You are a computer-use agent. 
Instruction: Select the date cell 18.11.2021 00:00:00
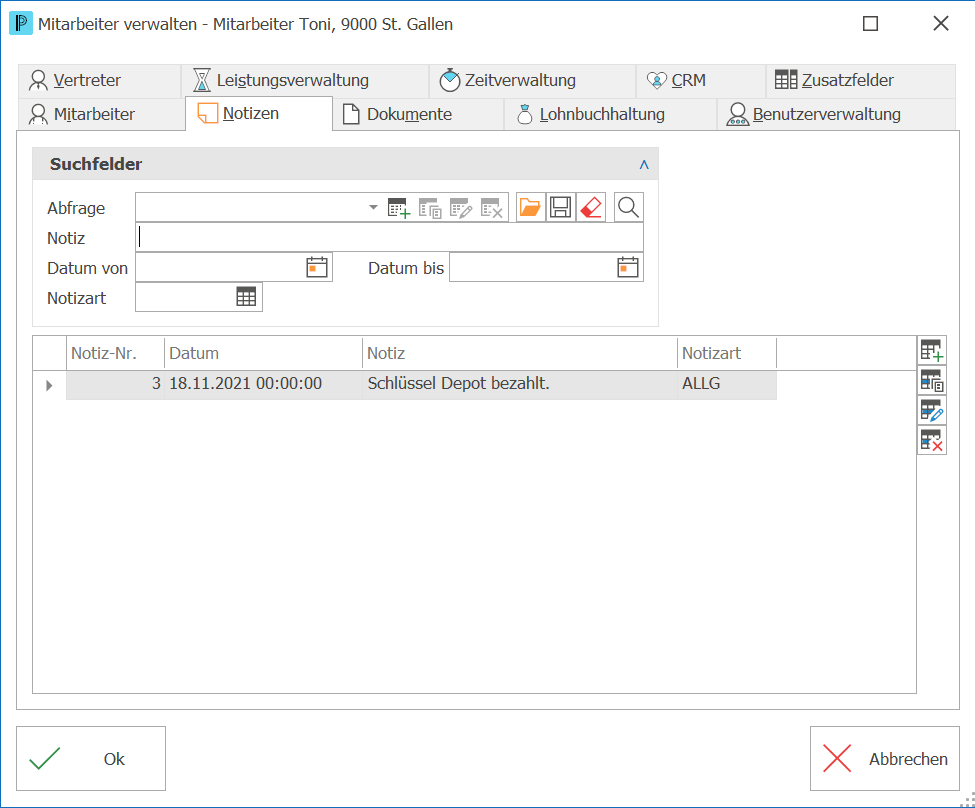click(264, 384)
